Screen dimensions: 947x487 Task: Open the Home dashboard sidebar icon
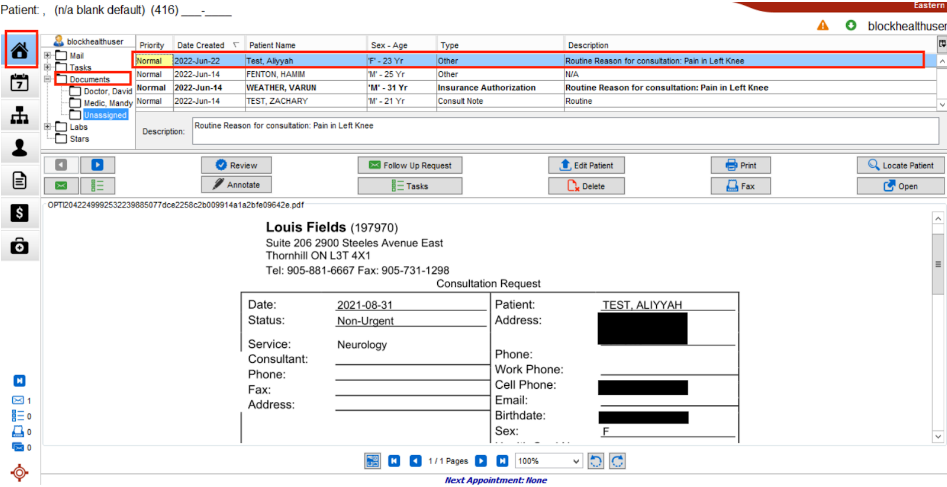point(21,50)
